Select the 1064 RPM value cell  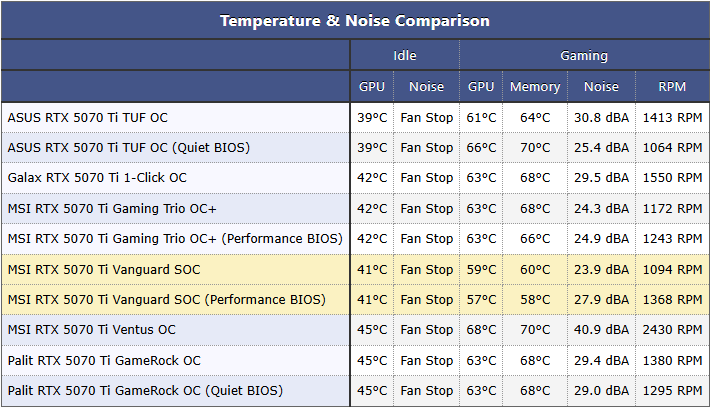tap(672, 148)
